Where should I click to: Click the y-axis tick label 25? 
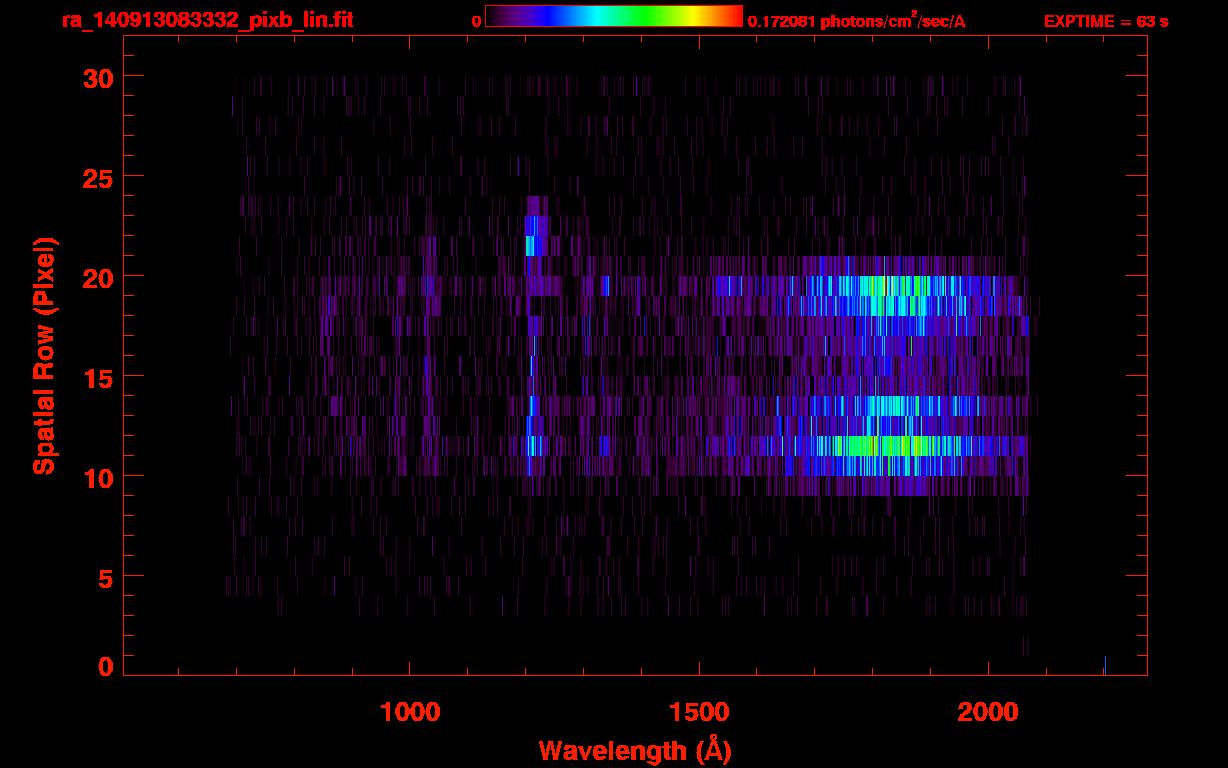point(96,177)
